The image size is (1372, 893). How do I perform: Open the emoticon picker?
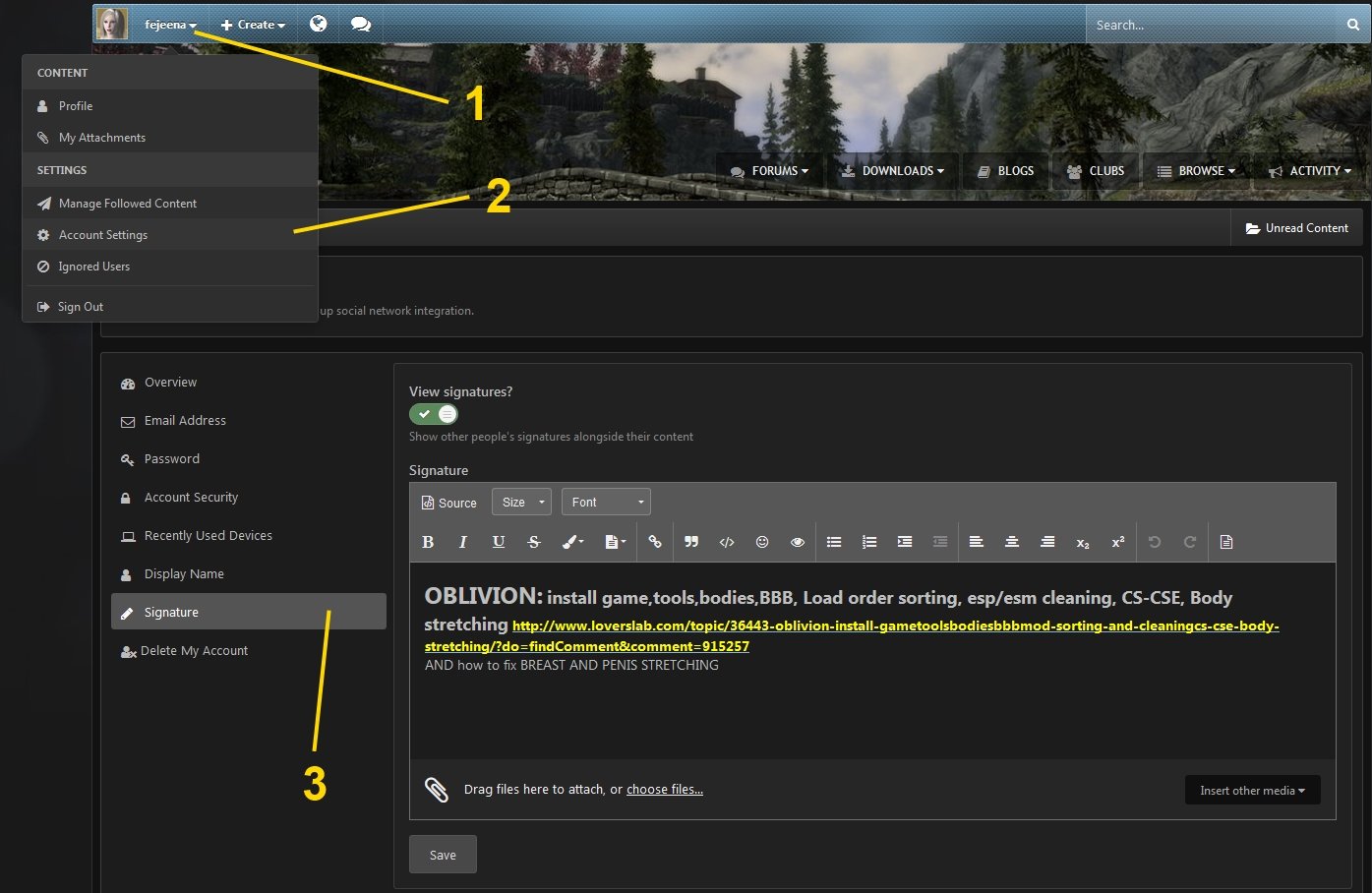762,542
